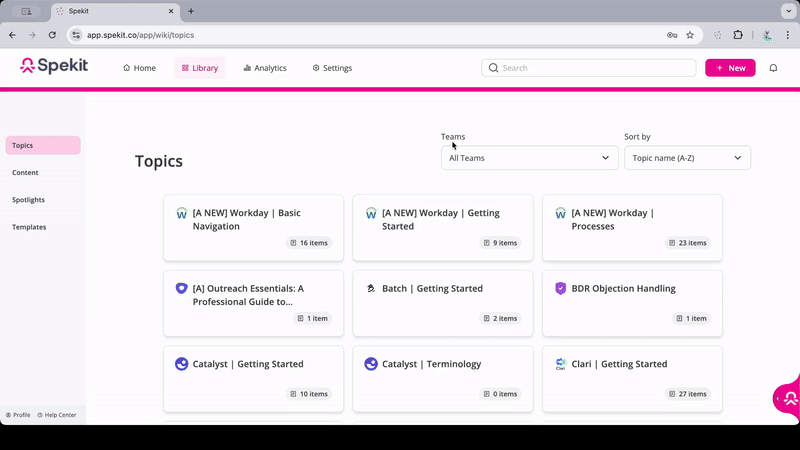The height and width of the screenshot is (450, 800).
Task: Select Topics in the sidebar
Action: (x=43, y=145)
